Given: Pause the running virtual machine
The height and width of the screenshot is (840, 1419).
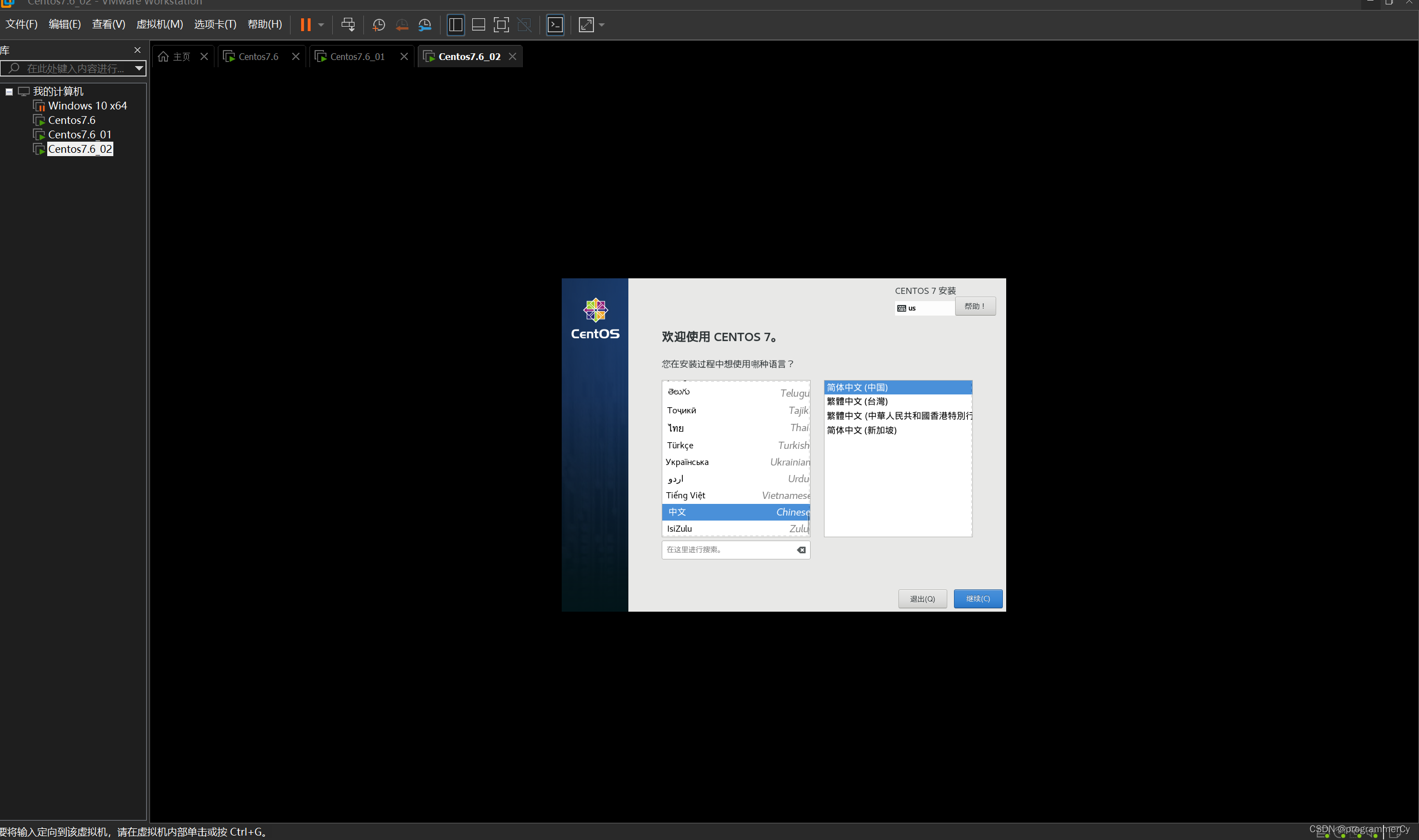Looking at the screenshot, I should click(305, 24).
